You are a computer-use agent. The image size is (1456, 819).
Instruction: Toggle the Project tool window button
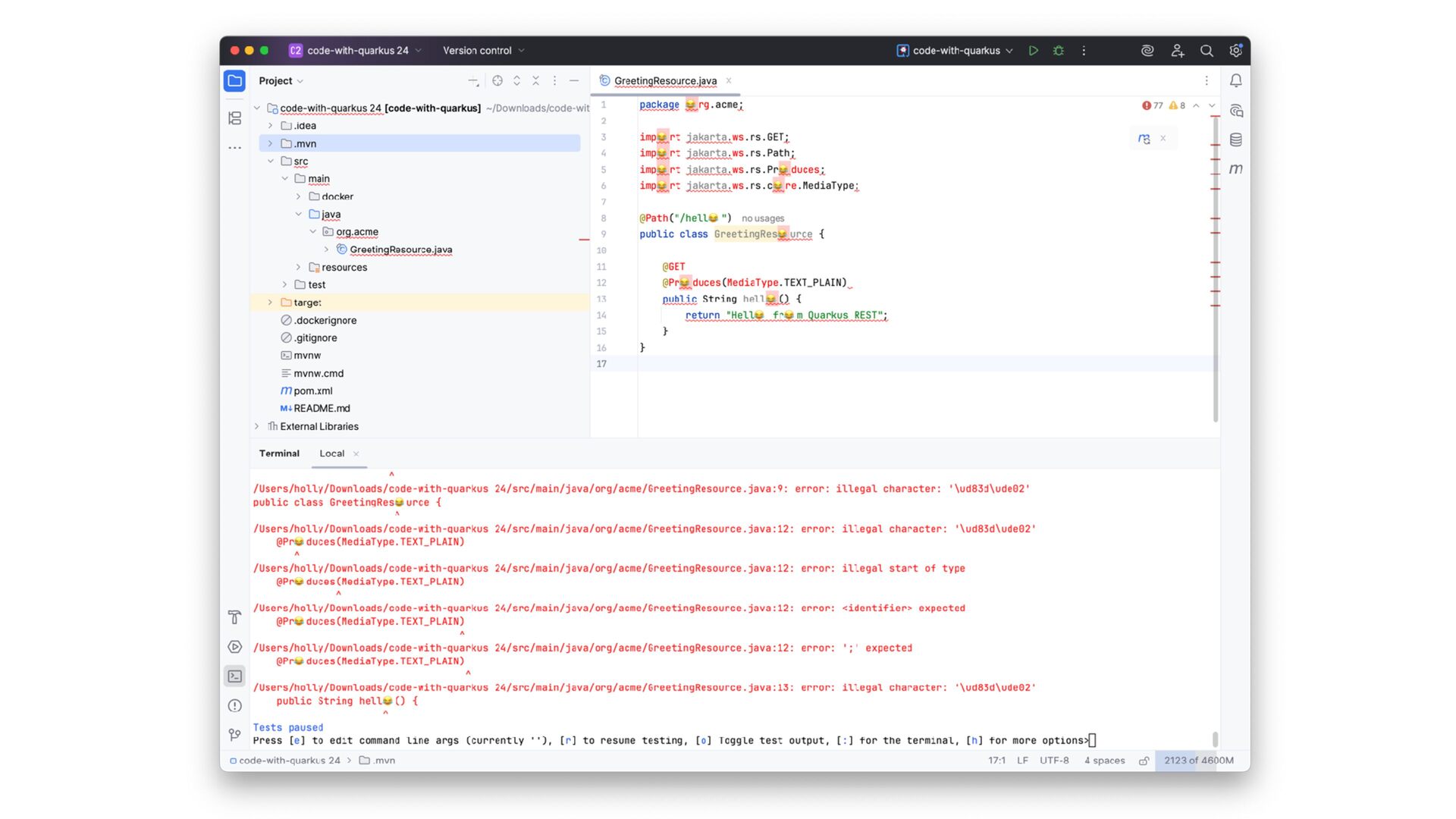pos(235,81)
